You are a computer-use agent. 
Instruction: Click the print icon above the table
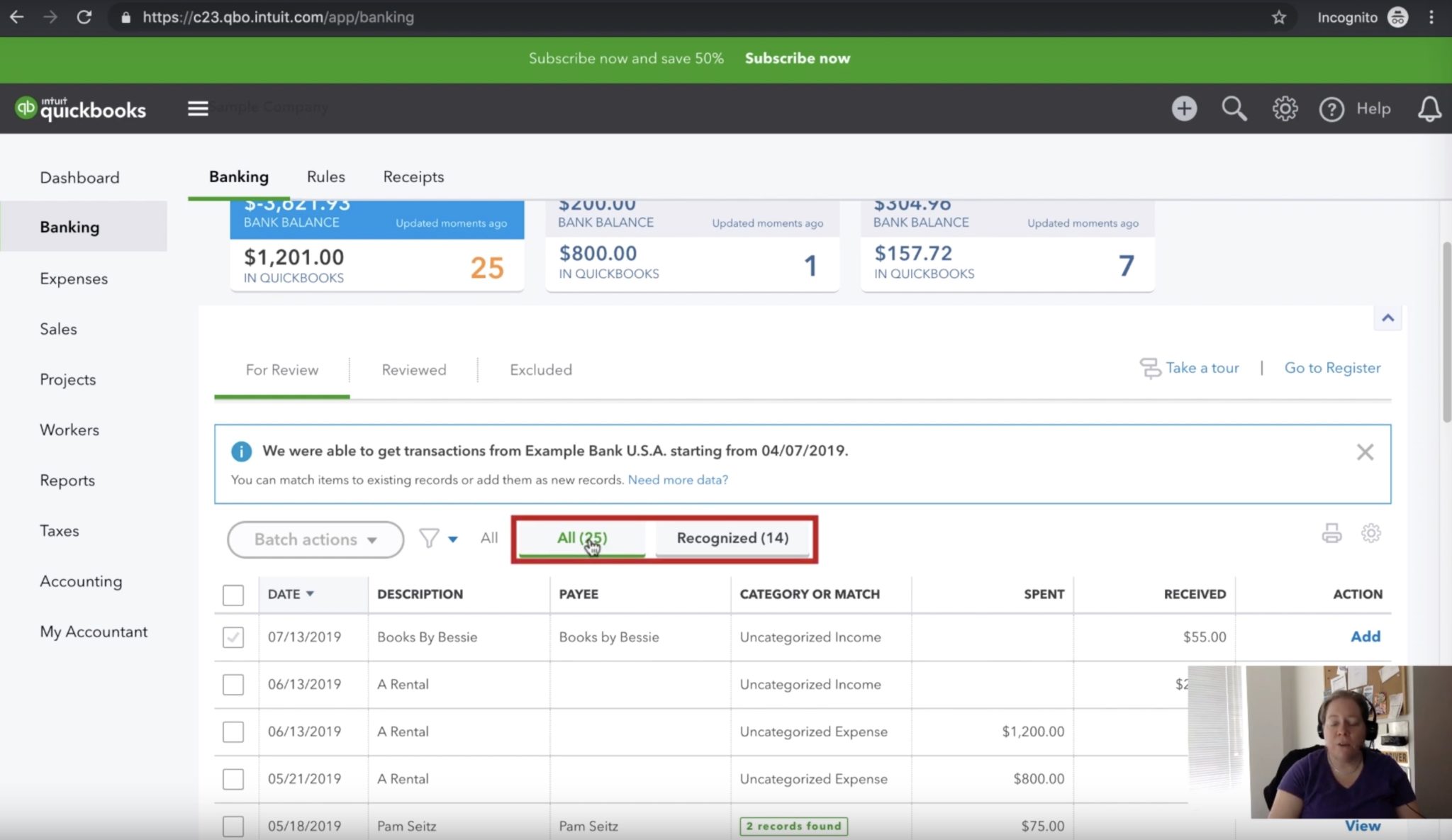click(x=1331, y=533)
